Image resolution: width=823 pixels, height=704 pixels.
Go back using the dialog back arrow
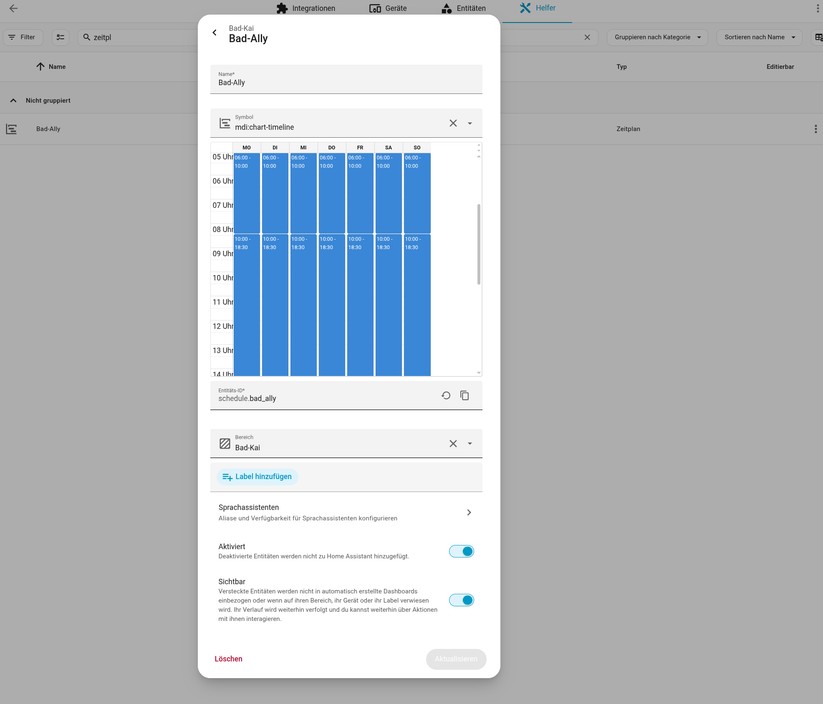(214, 33)
